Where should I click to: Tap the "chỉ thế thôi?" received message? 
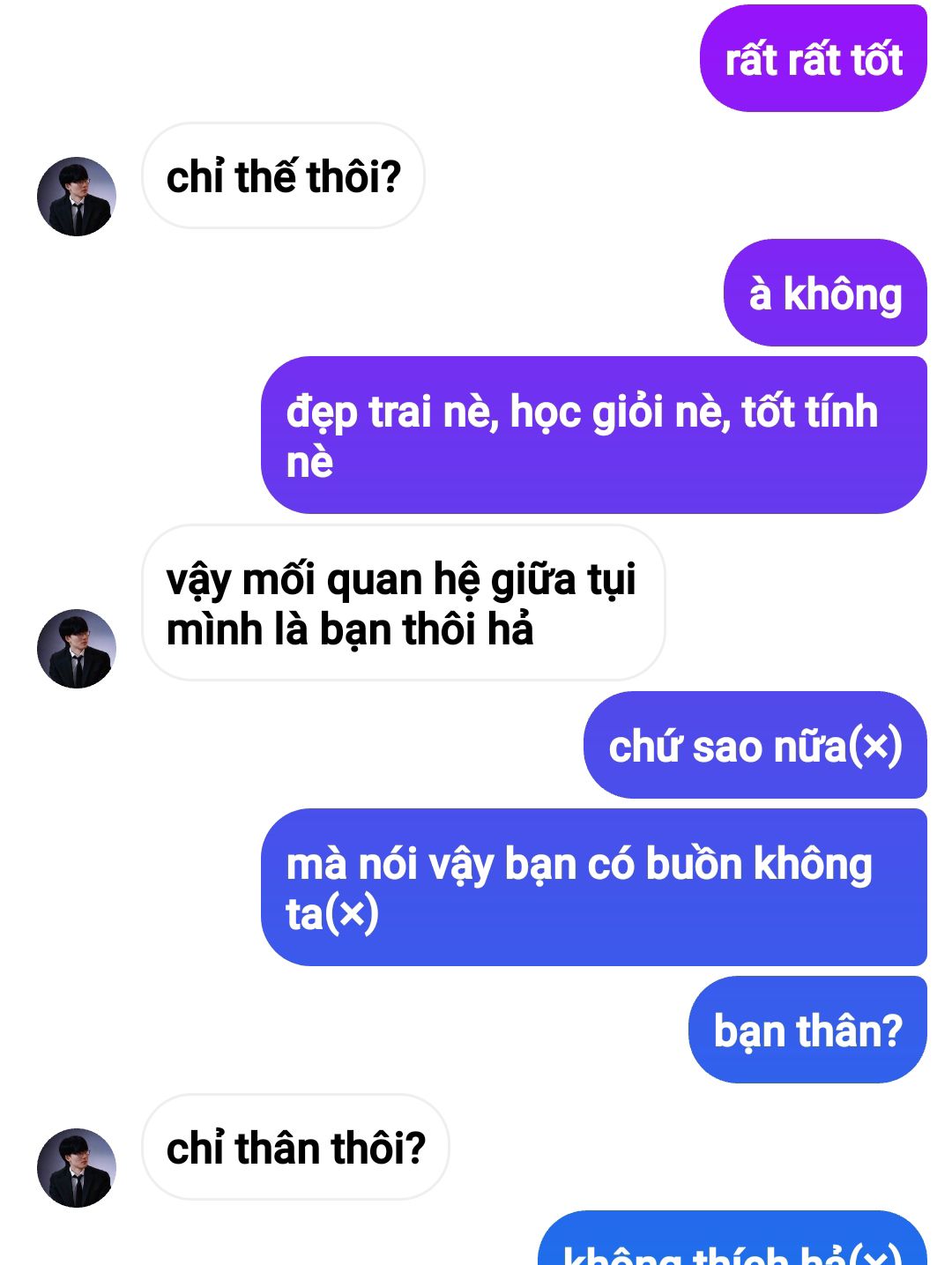pos(283,176)
